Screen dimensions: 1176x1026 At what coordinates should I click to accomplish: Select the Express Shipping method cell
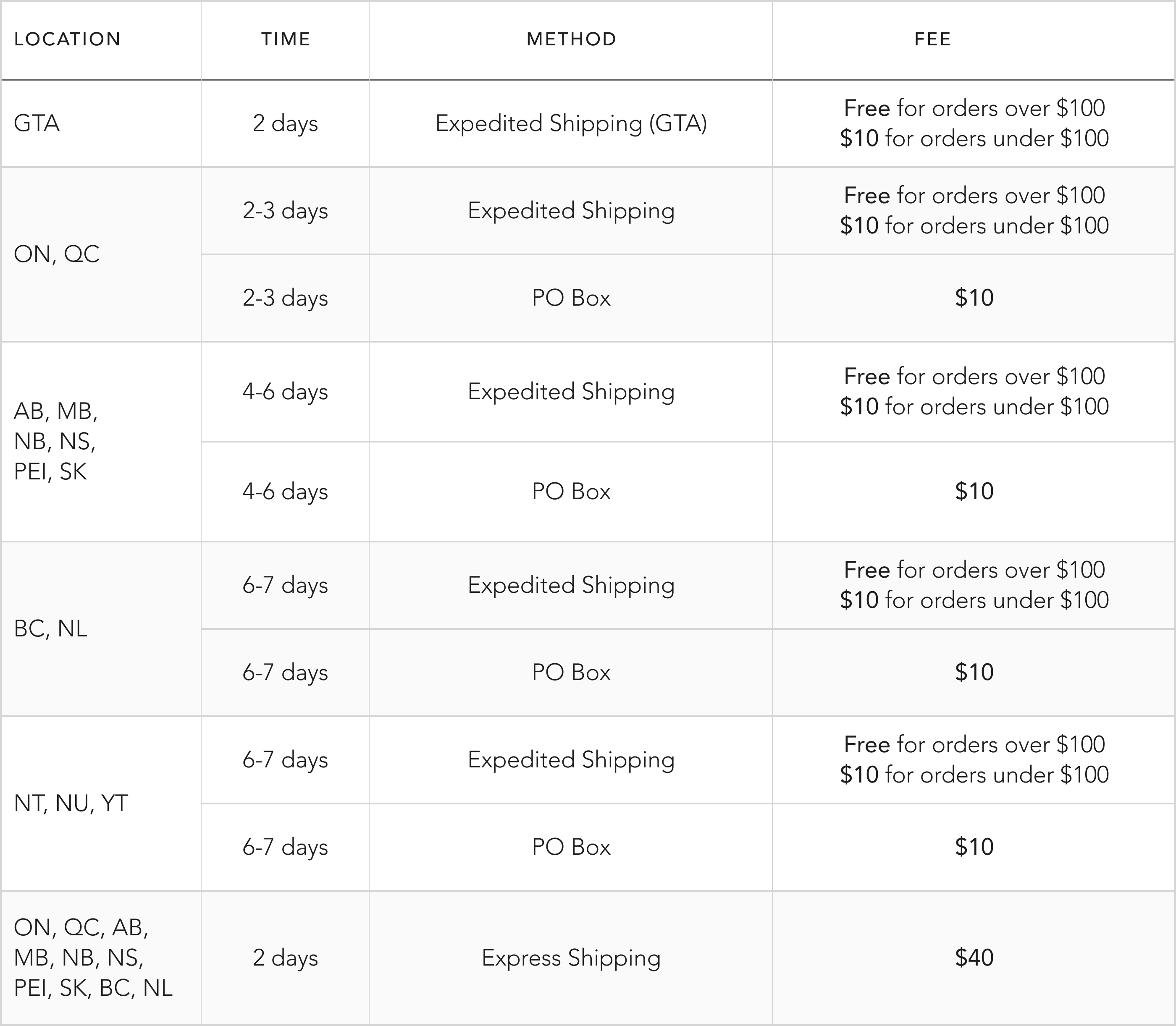coord(571,958)
